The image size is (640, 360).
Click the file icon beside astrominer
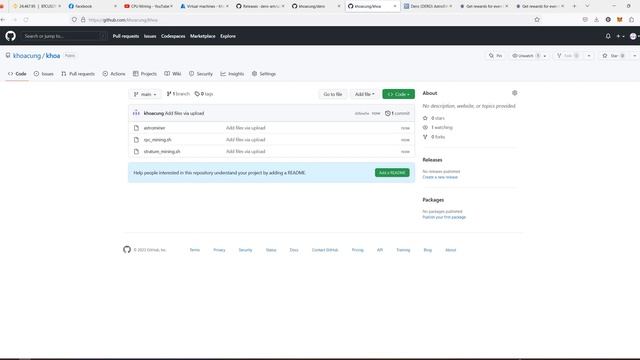tap(136, 128)
